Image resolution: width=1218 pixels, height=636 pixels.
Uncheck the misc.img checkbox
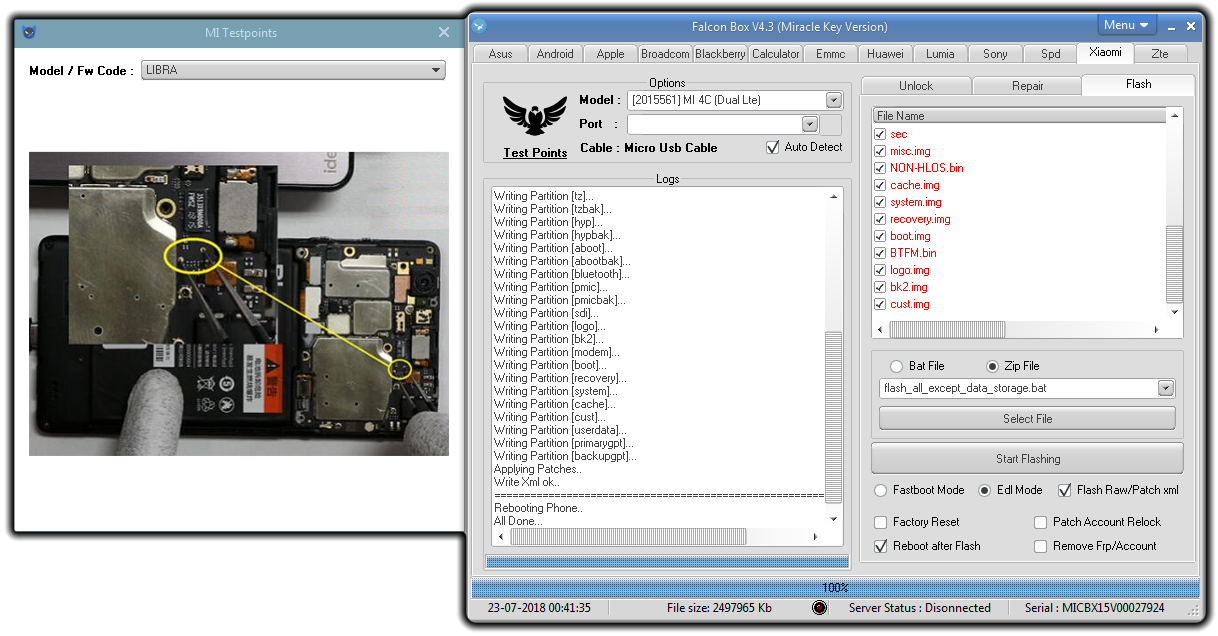click(x=880, y=151)
